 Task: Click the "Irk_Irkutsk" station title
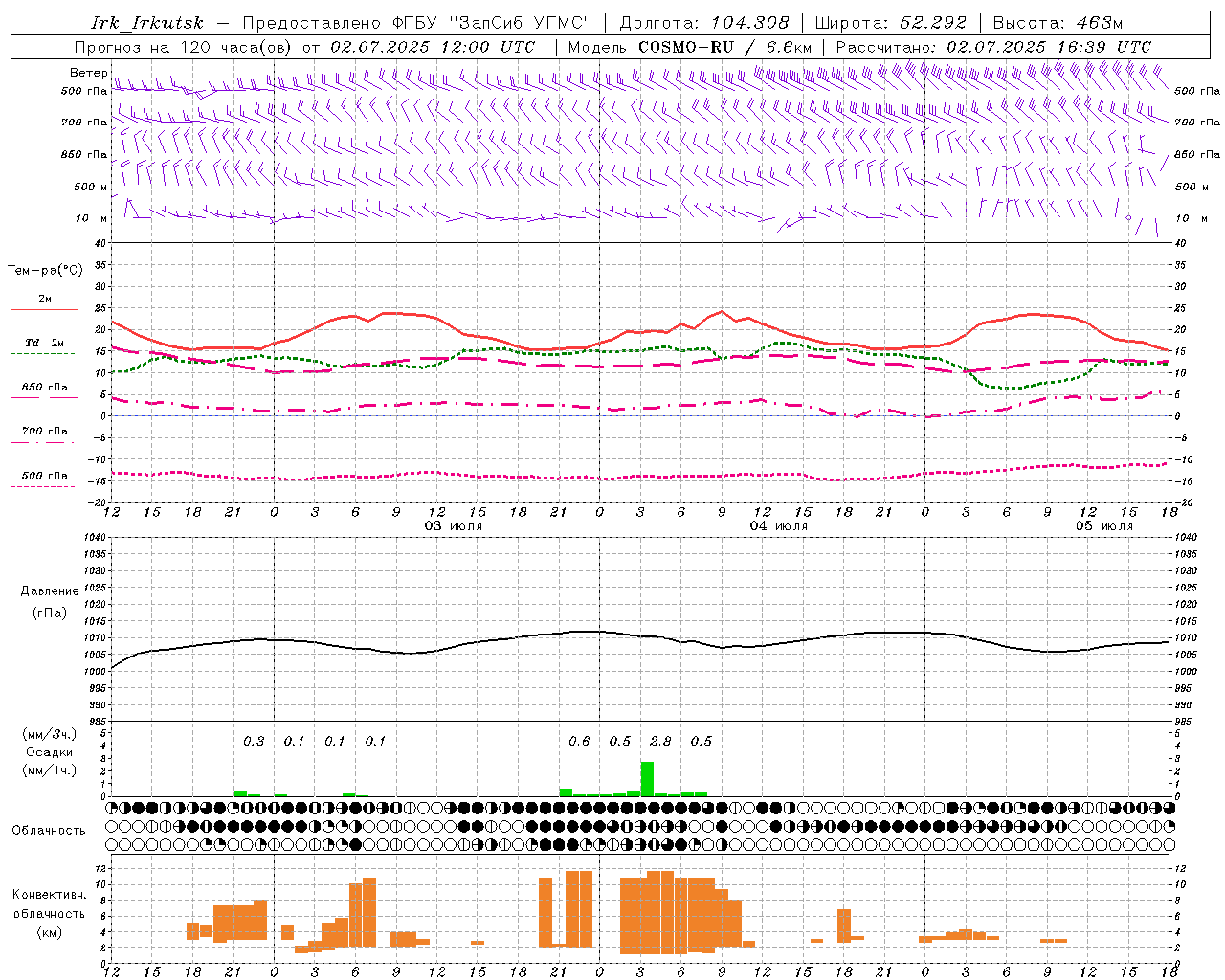pos(147,23)
